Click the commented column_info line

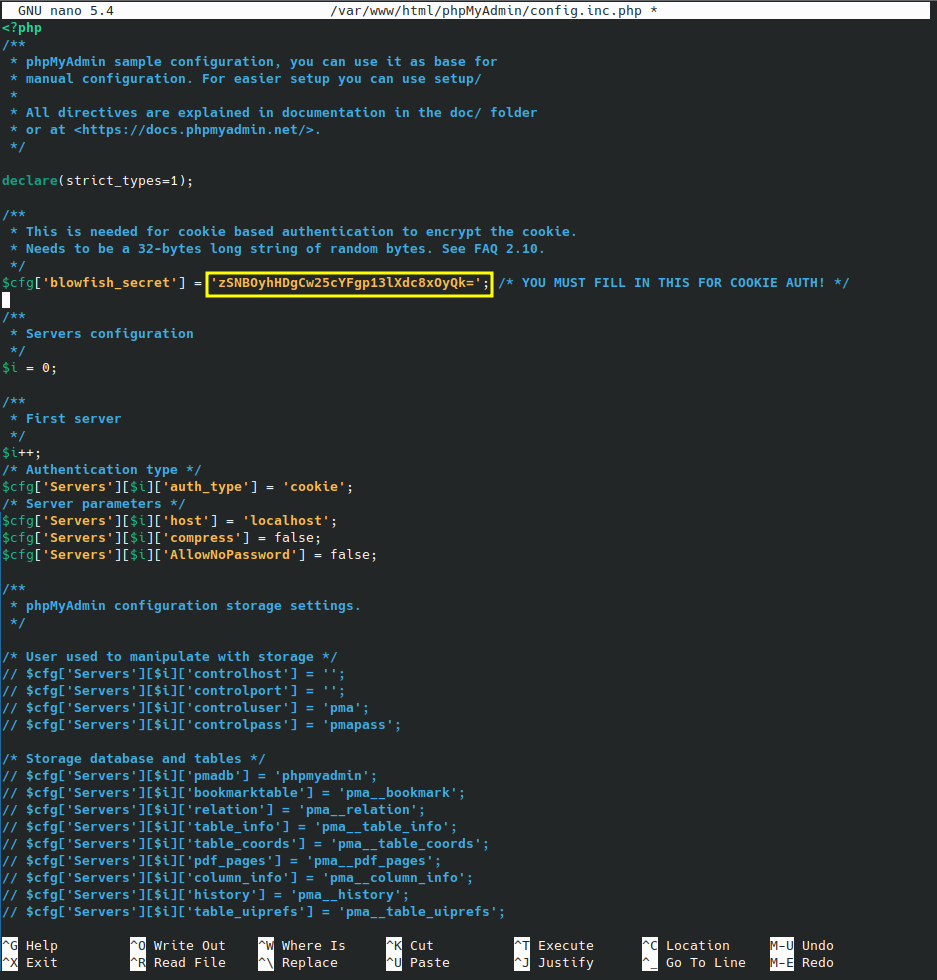point(238,878)
